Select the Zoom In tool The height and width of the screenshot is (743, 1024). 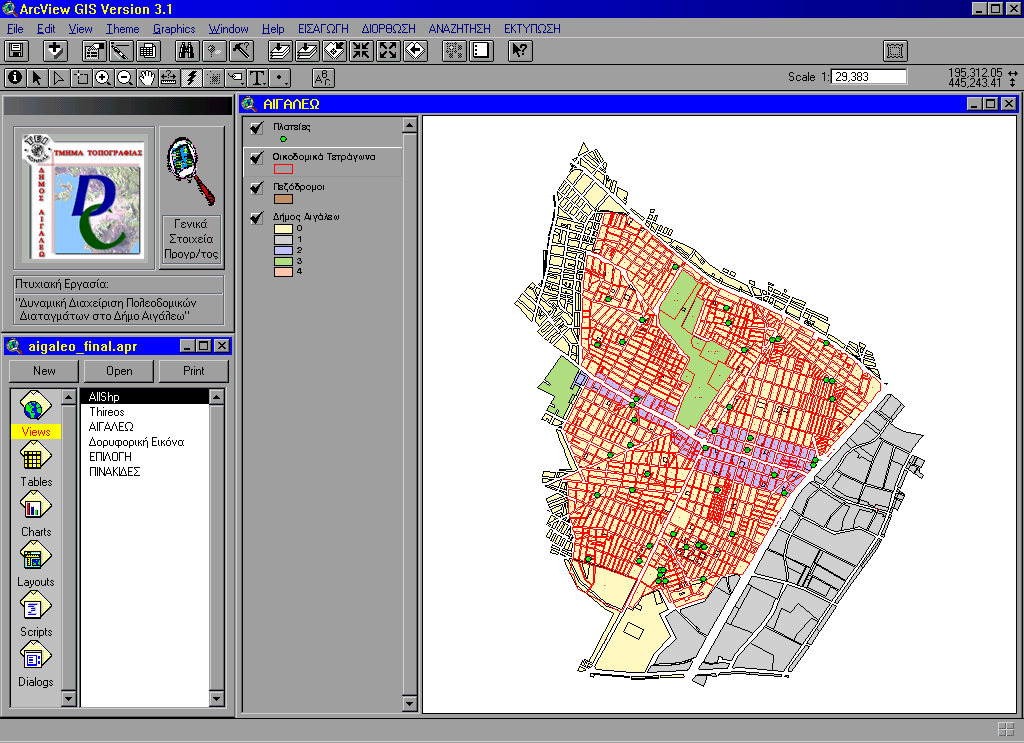click(x=103, y=78)
